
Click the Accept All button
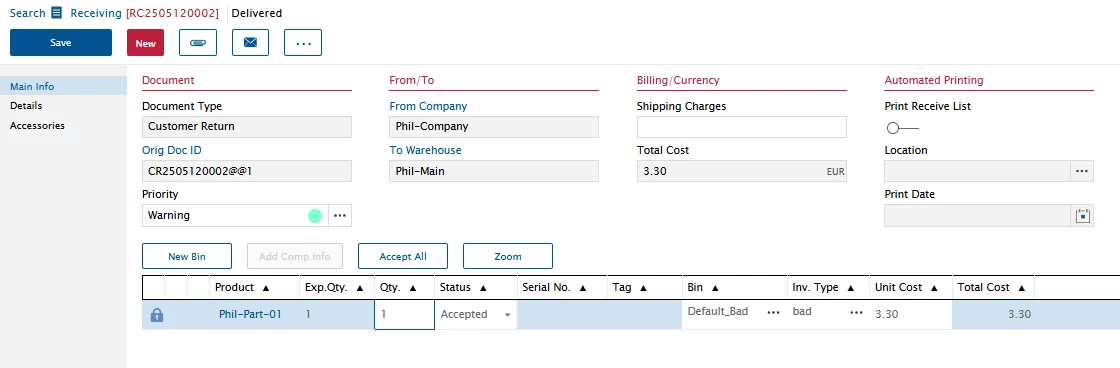403,257
